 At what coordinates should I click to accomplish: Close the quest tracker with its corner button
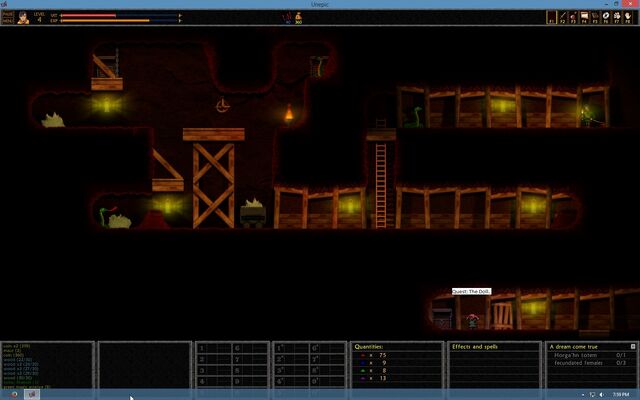click(633, 347)
